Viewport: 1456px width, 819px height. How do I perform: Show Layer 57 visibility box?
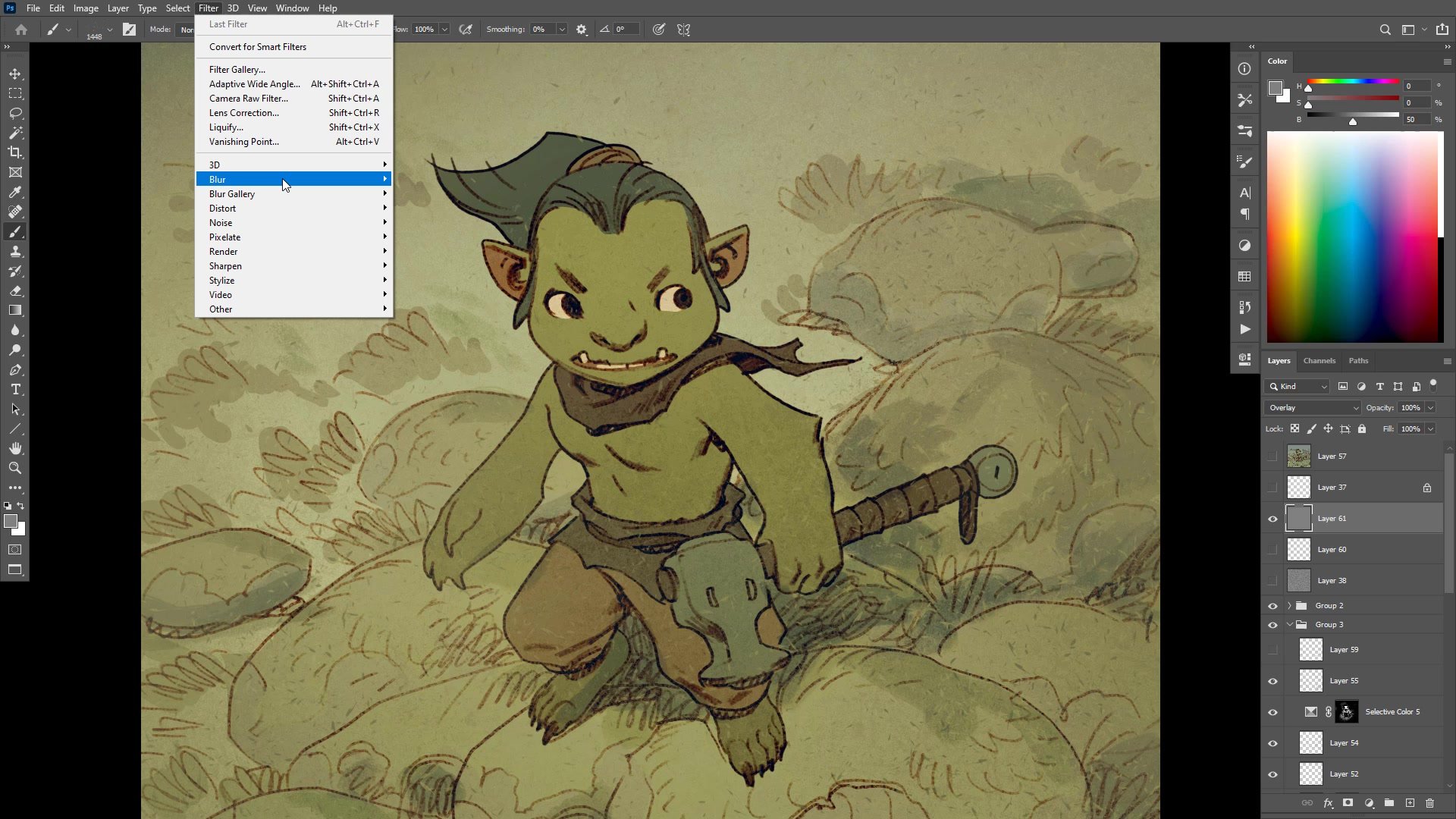pyautogui.click(x=1272, y=457)
